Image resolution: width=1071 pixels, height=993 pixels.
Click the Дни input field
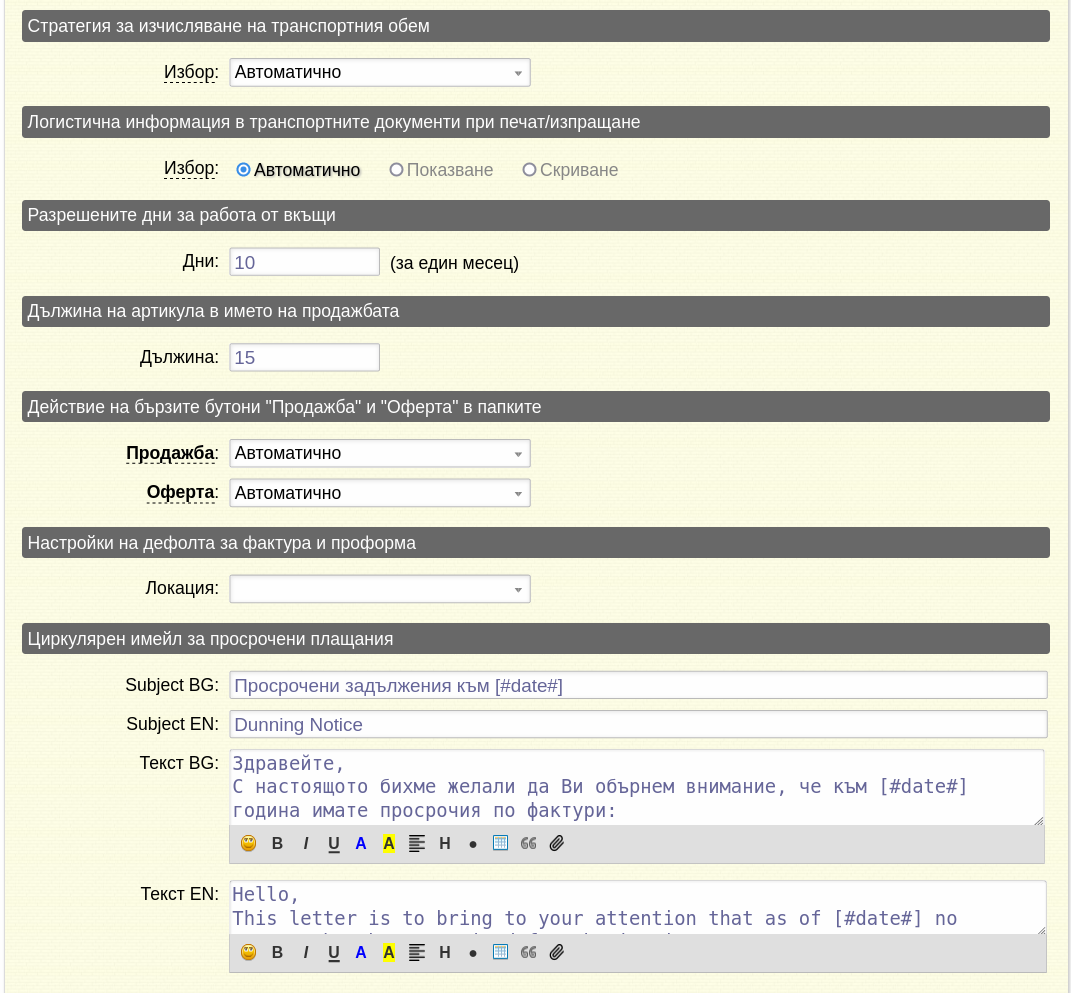304,262
